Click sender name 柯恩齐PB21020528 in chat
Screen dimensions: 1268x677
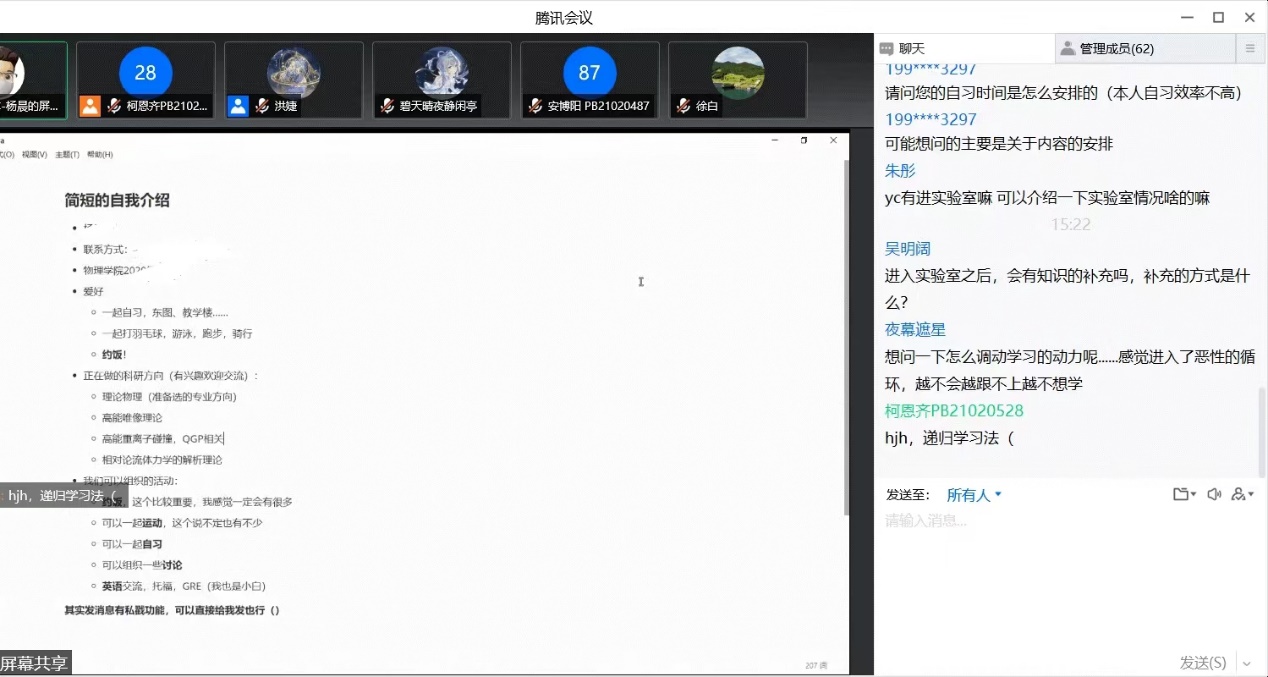tap(954, 411)
